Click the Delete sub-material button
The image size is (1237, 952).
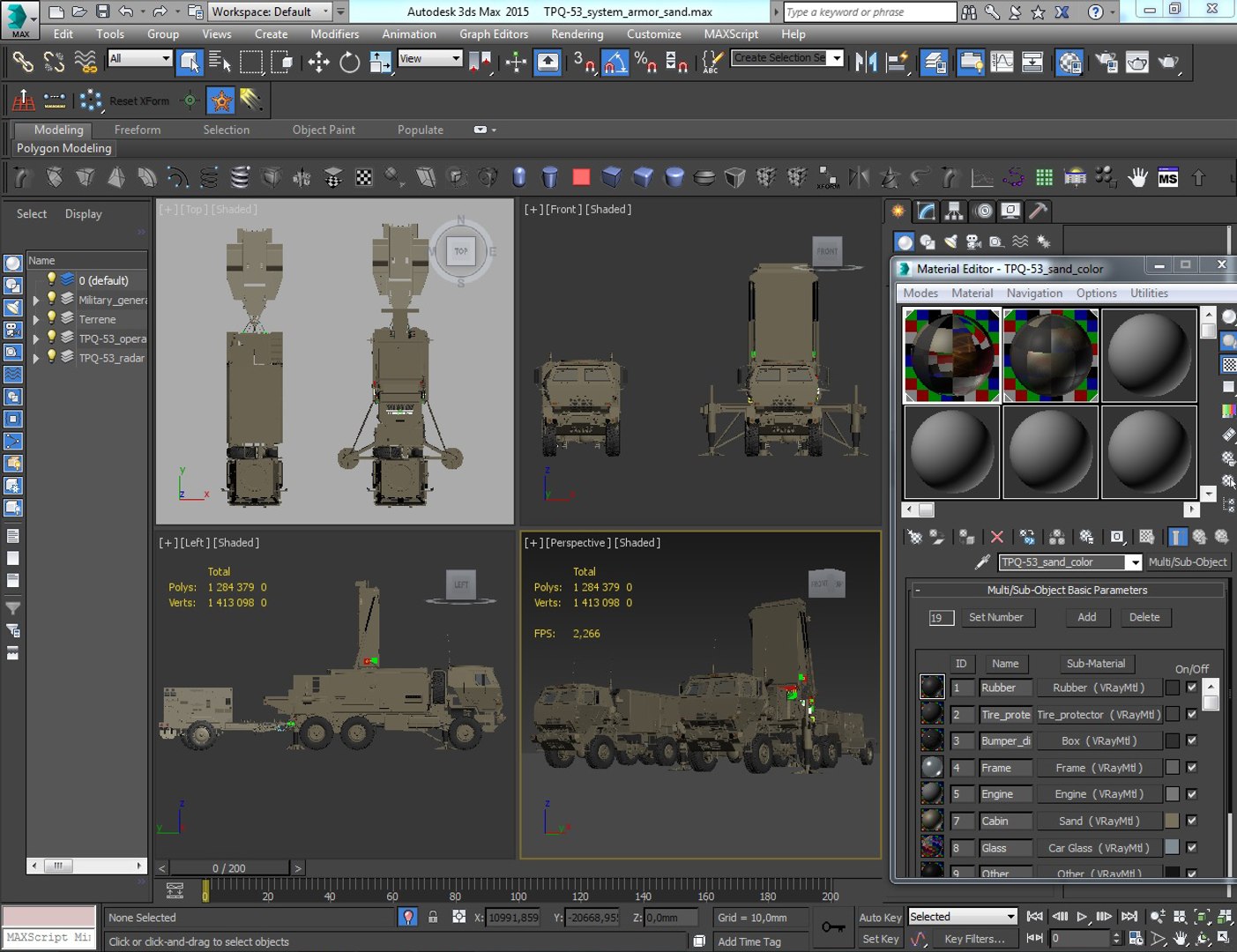1144,617
